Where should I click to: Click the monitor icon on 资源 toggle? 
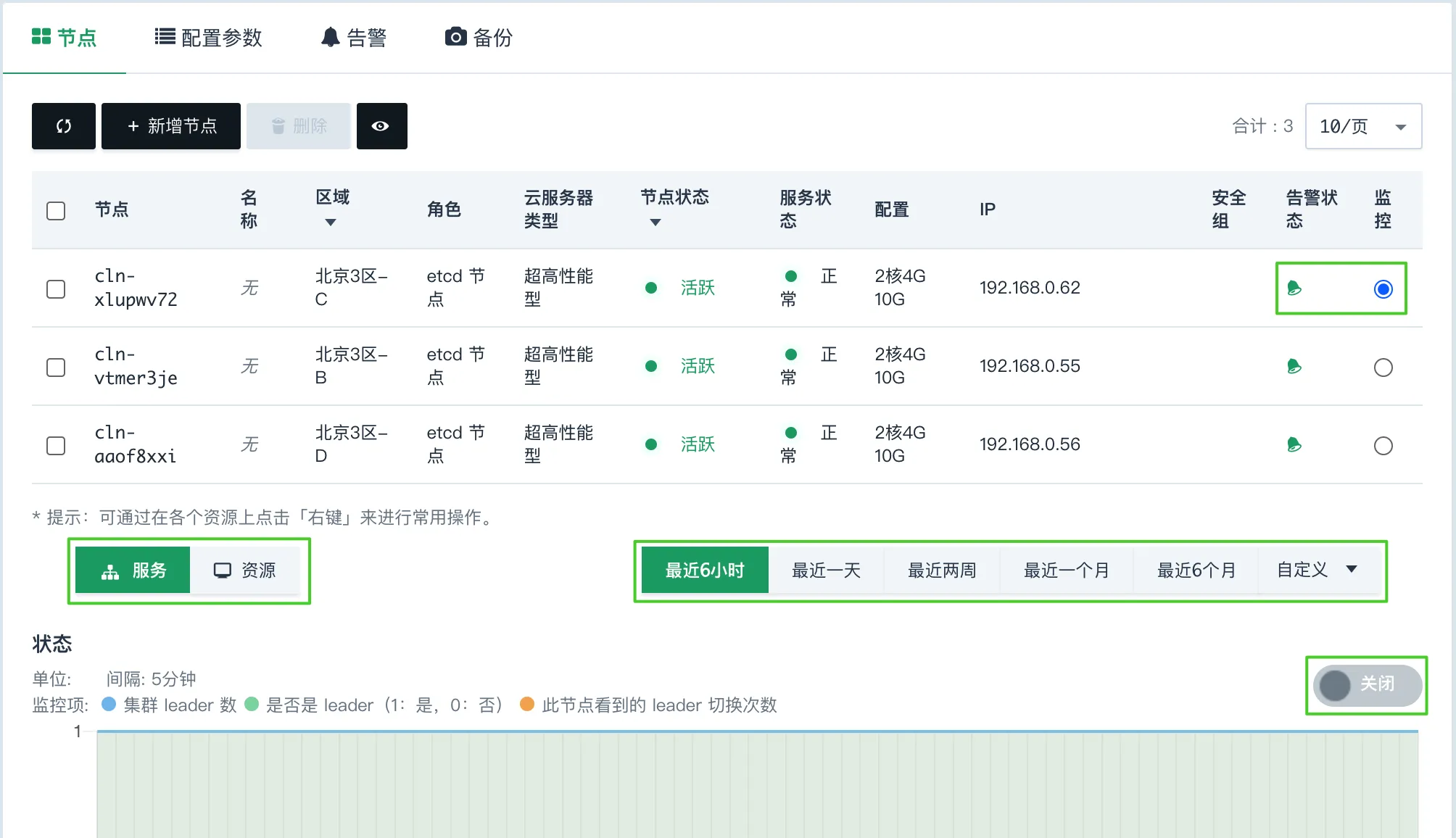click(x=223, y=571)
